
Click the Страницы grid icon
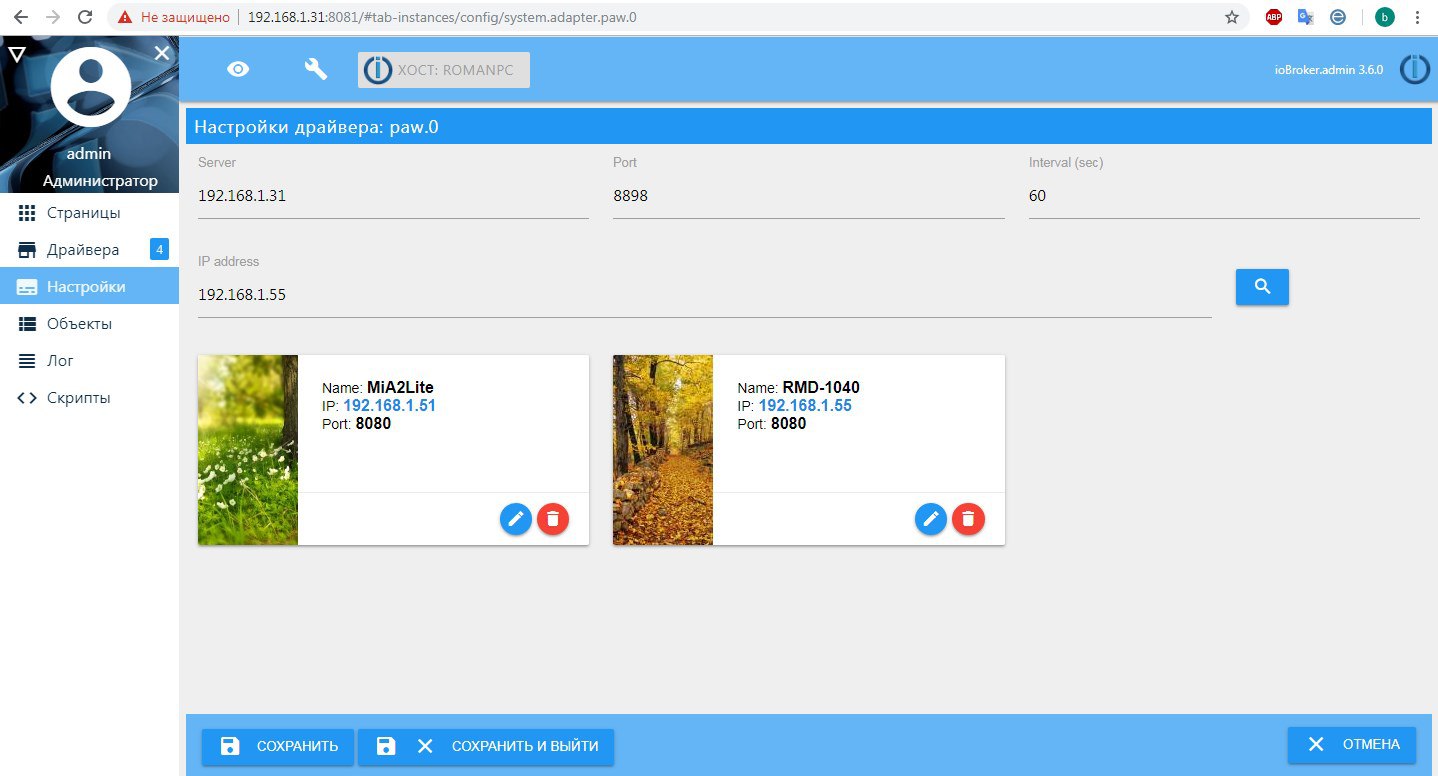tap(27, 213)
